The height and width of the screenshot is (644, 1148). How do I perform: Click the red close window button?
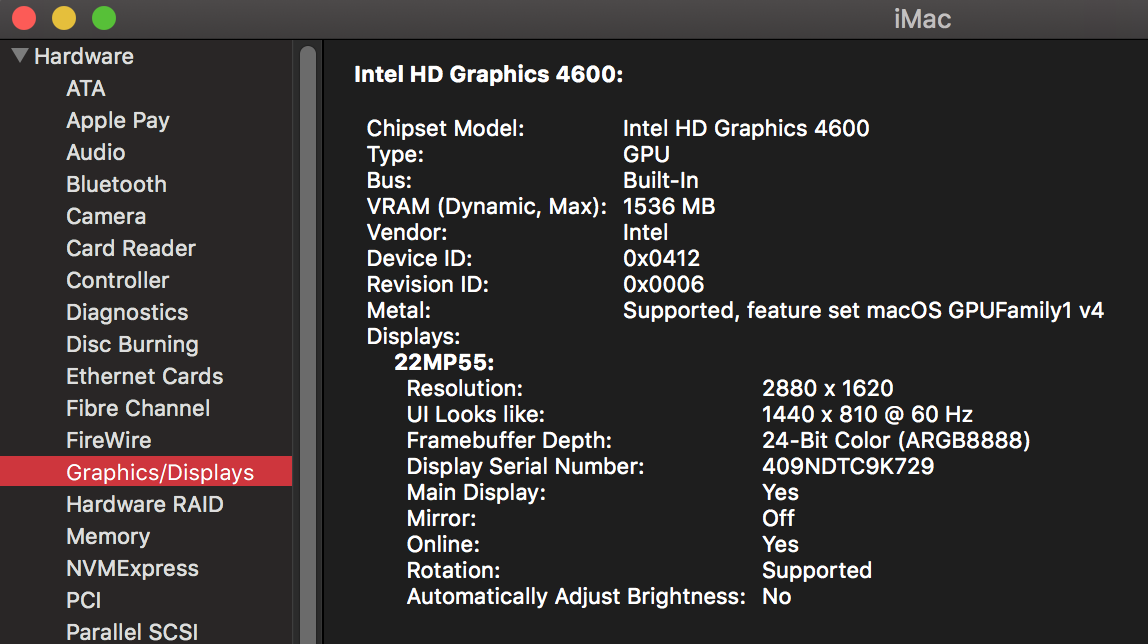click(x=24, y=18)
